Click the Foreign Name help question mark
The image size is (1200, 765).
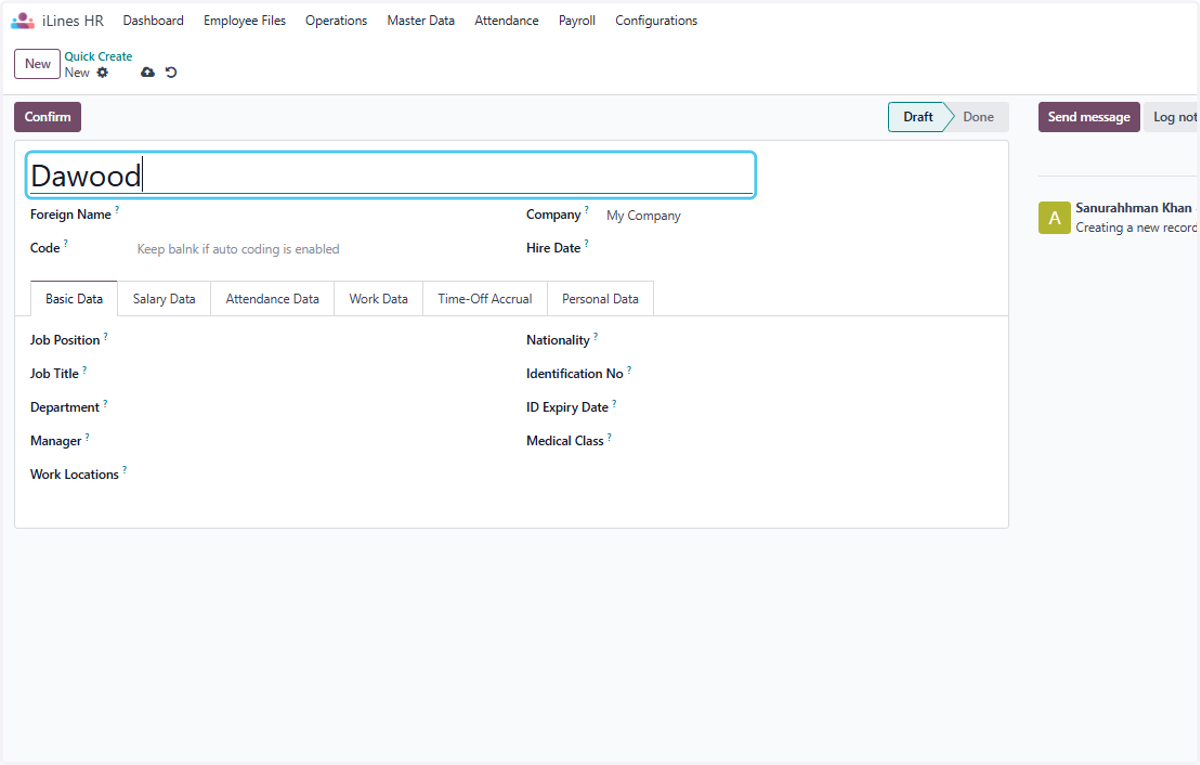pyautogui.click(x=117, y=210)
